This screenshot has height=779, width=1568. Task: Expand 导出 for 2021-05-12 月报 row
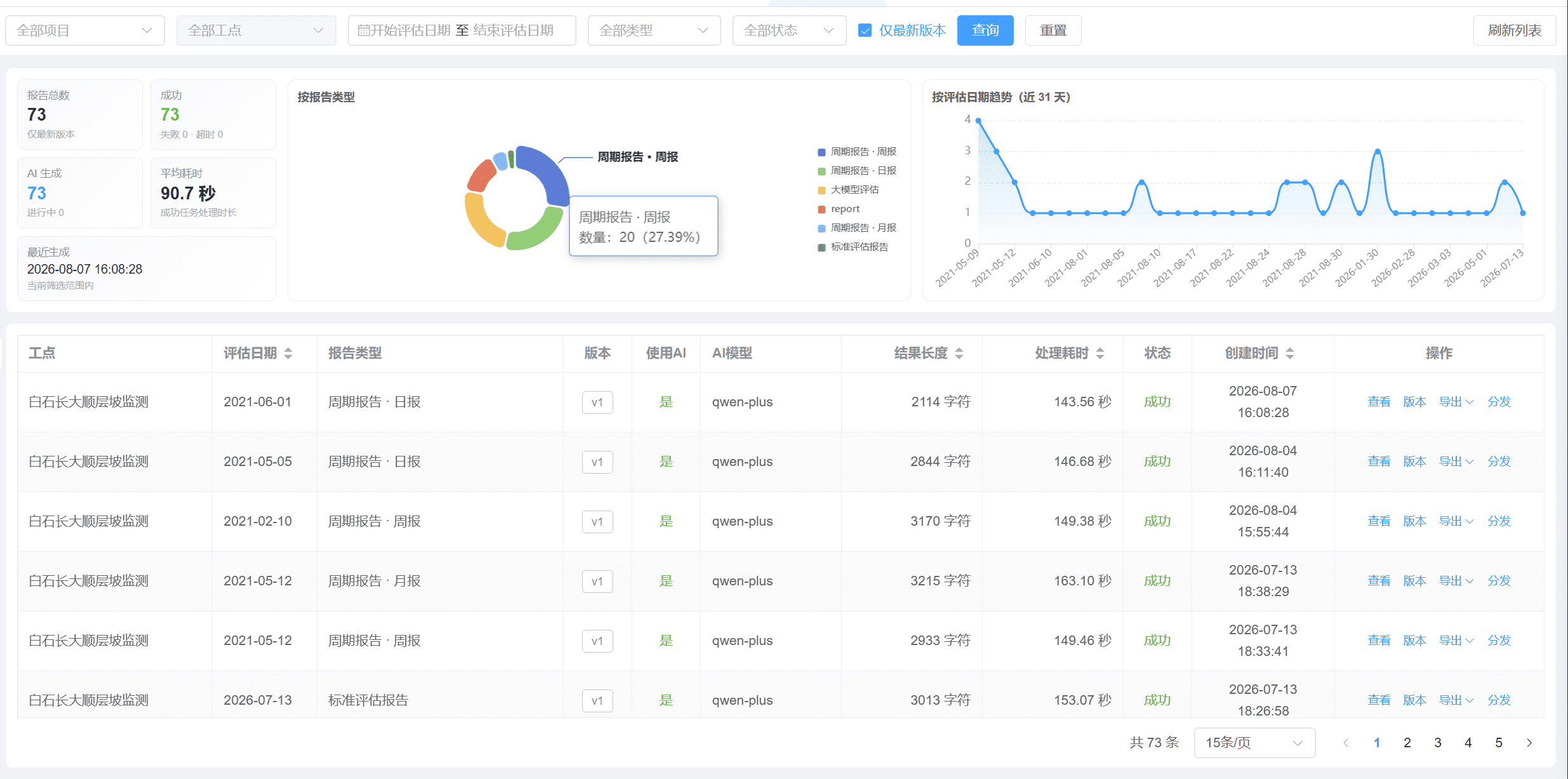pyautogui.click(x=1456, y=581)
